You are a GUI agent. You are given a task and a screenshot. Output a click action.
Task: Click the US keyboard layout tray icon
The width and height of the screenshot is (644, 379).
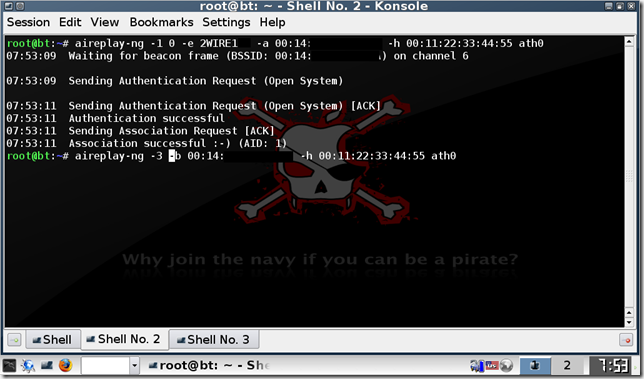point(492,365)
